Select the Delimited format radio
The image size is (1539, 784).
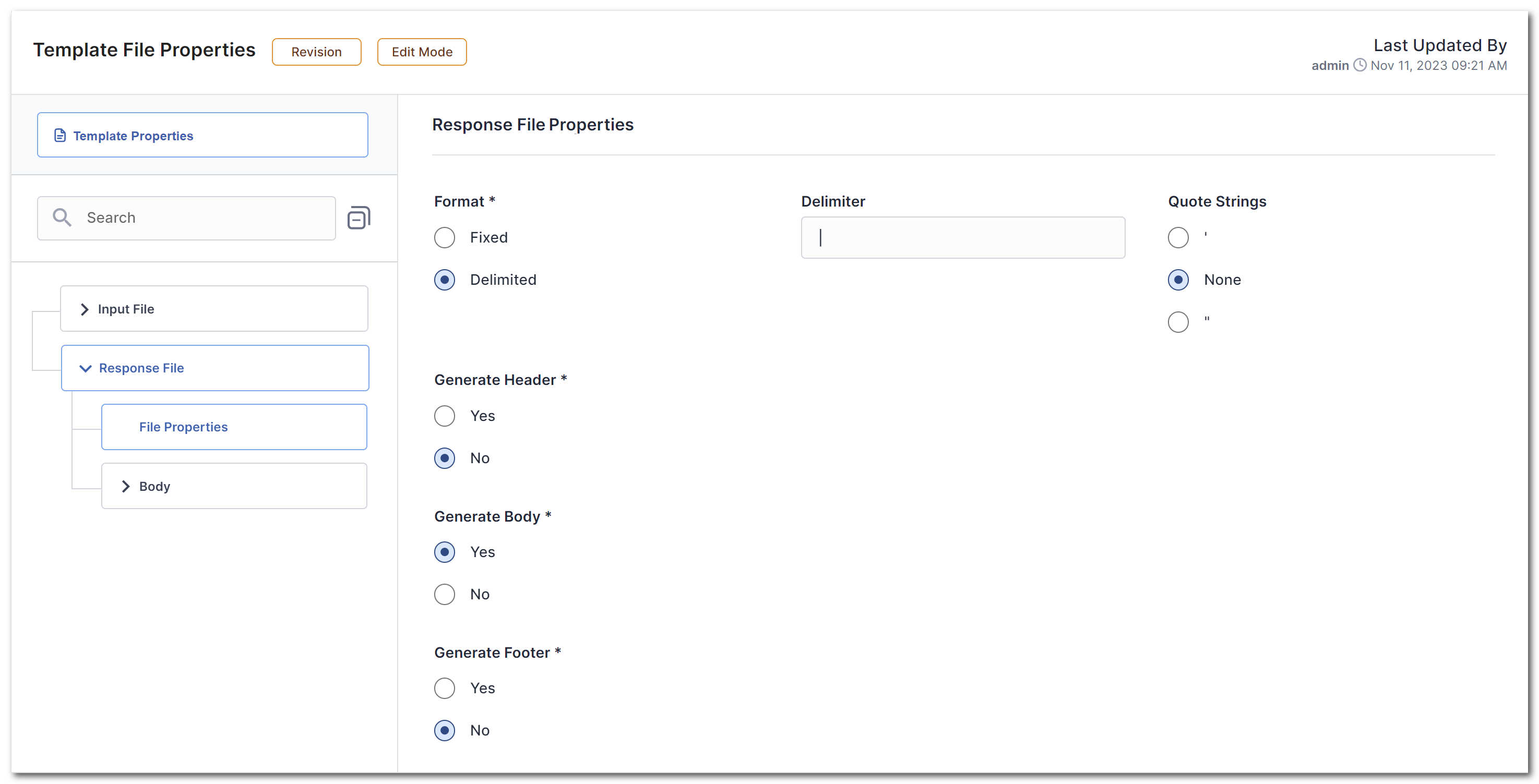pyautogui.click(x=445, y=280)
